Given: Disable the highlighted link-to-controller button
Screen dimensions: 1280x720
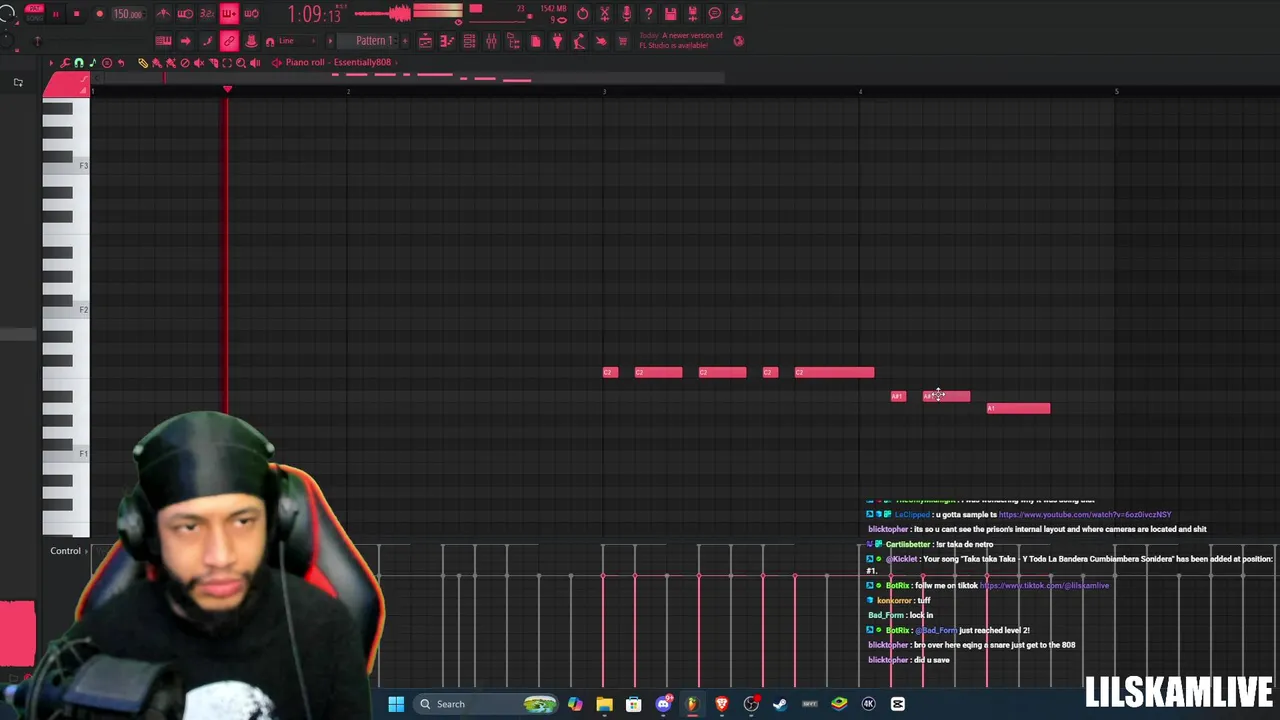Looking at the screenshot, I should click(x=229, y=41).
